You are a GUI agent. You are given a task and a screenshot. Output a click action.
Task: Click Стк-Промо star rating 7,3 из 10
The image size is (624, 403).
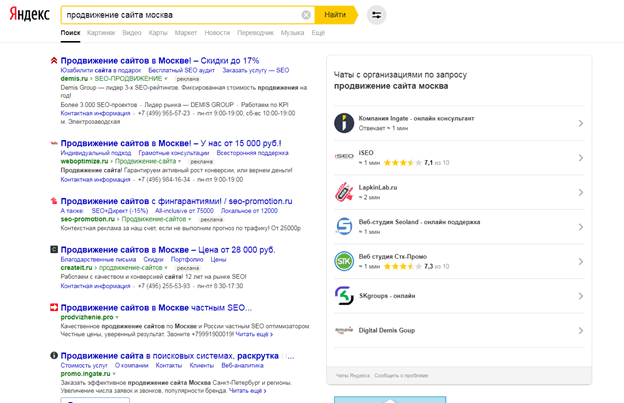click(x=416, y=266)
